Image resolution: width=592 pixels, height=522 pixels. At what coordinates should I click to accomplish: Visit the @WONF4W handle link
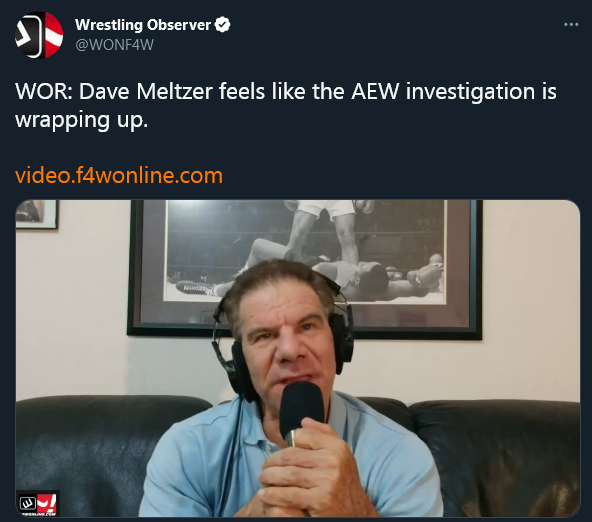[x=114, y=45]
